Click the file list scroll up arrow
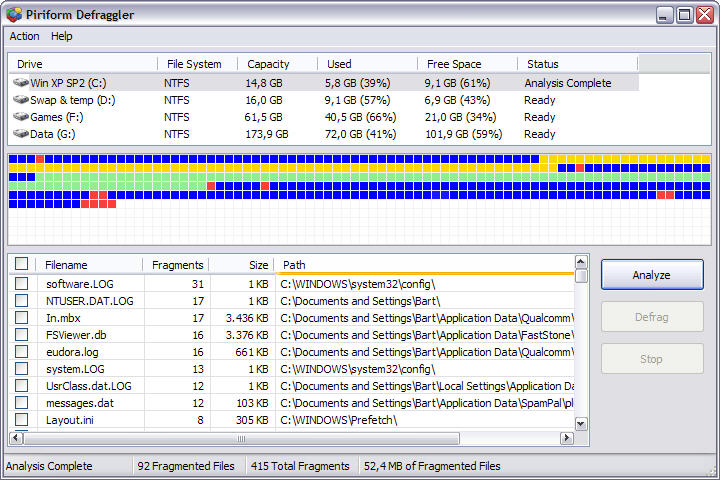Image resolution: width=720 pixels, height=480 pixels. pyautogui.click(x=581, y=262)
